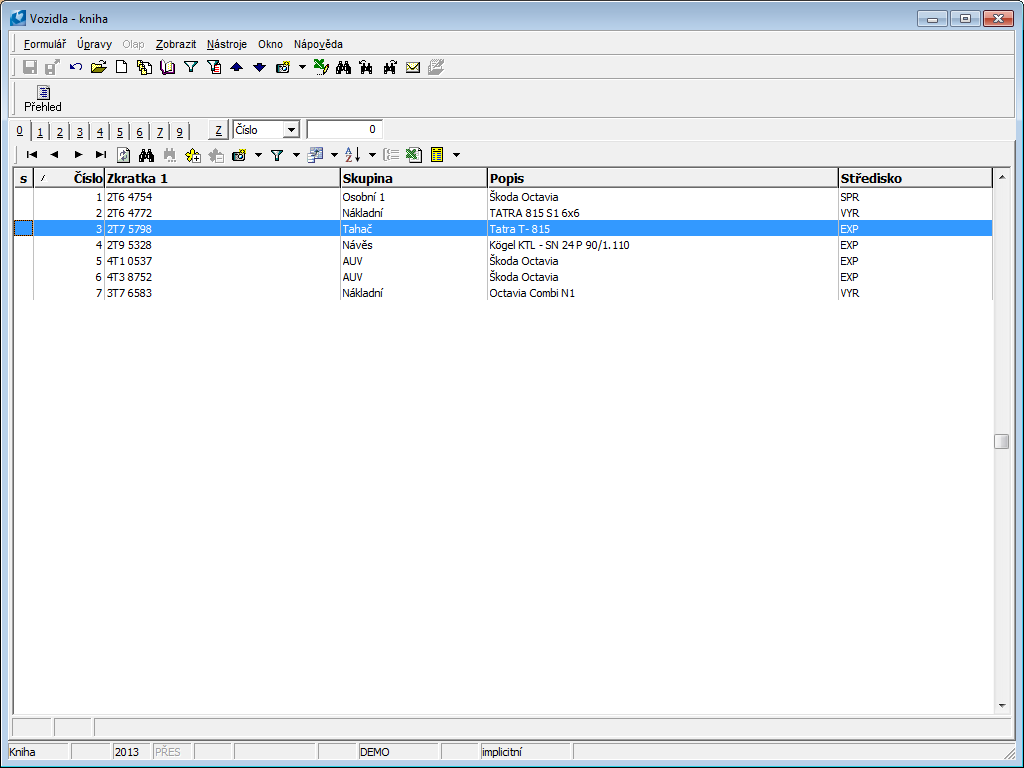Click the blue down arrow icon
Viewport: 1024px width, 768px height.
point(259,68)
